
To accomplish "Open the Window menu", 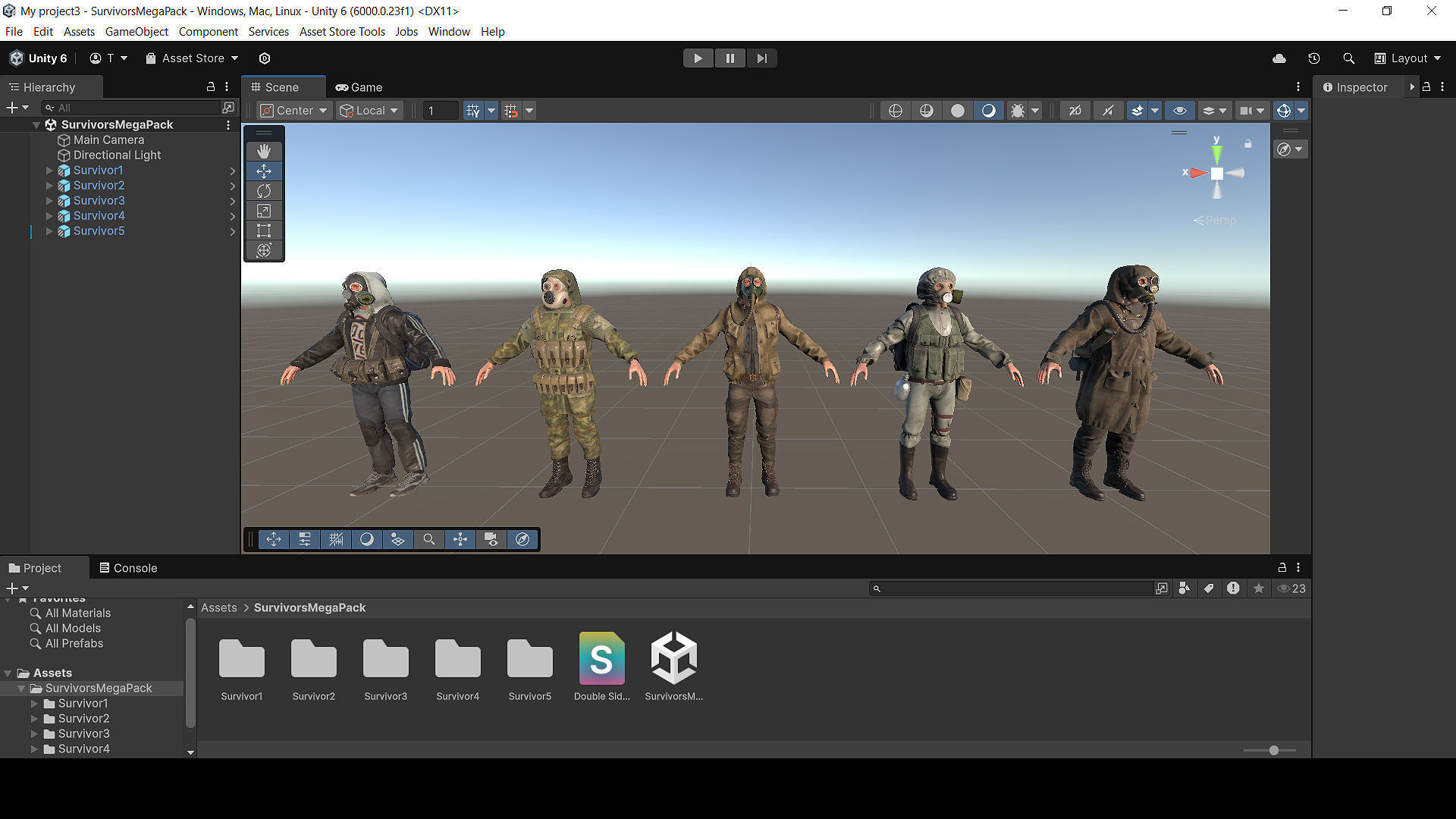I will click(x=449, y=32).
